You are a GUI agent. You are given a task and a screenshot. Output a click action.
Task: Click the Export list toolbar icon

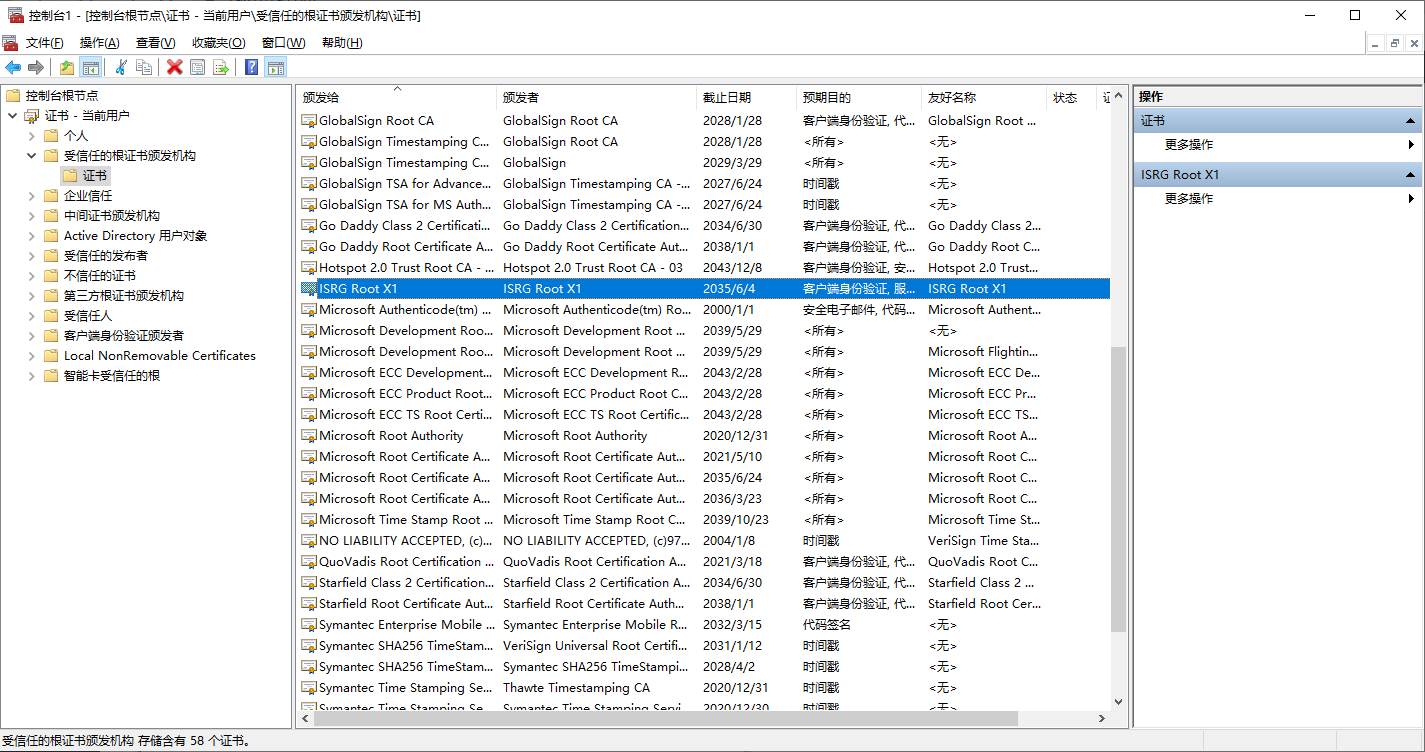coord(220,67)
